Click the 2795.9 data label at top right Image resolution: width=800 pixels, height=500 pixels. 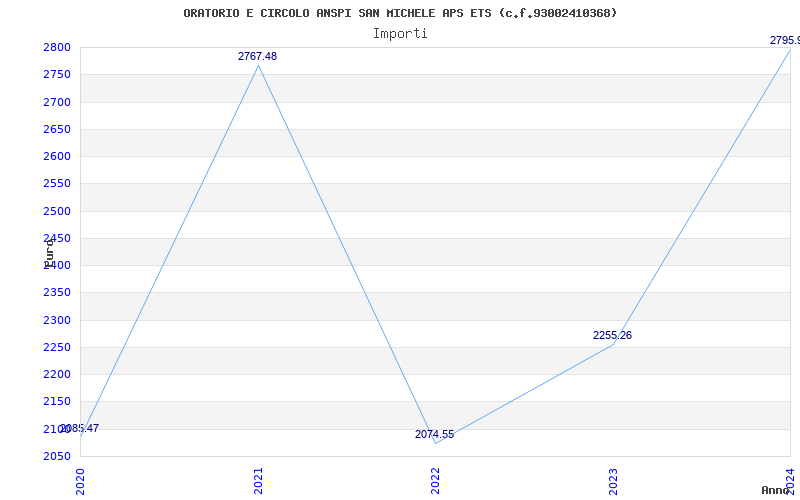pos(785,41)
